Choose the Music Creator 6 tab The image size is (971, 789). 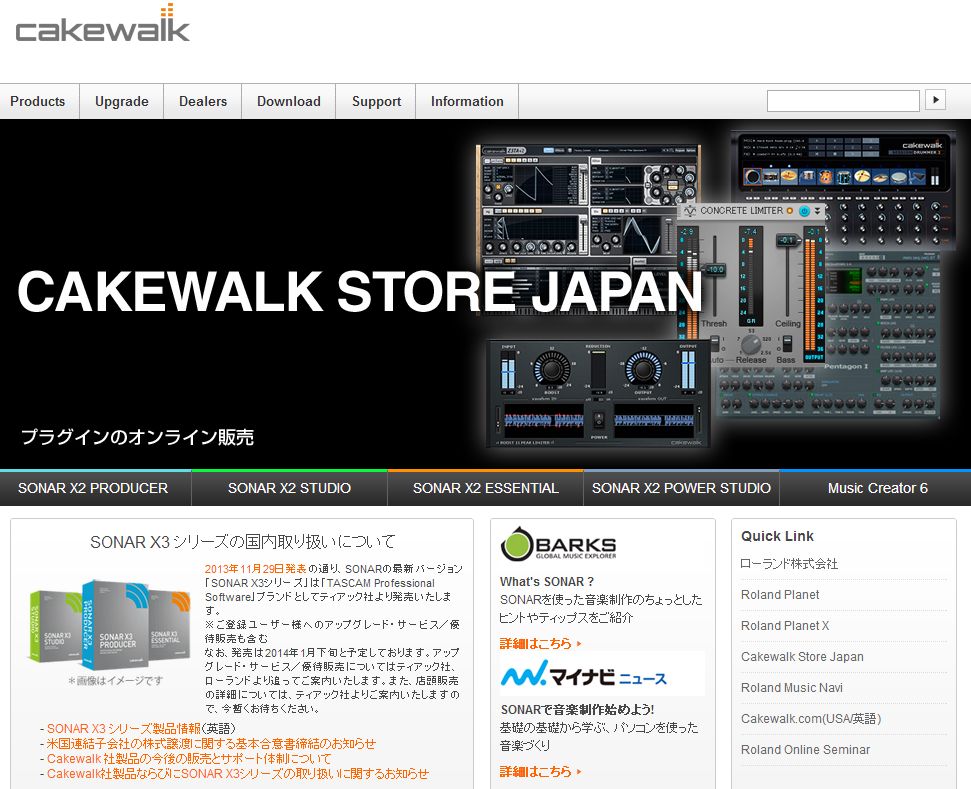click(x=877, y=488)
